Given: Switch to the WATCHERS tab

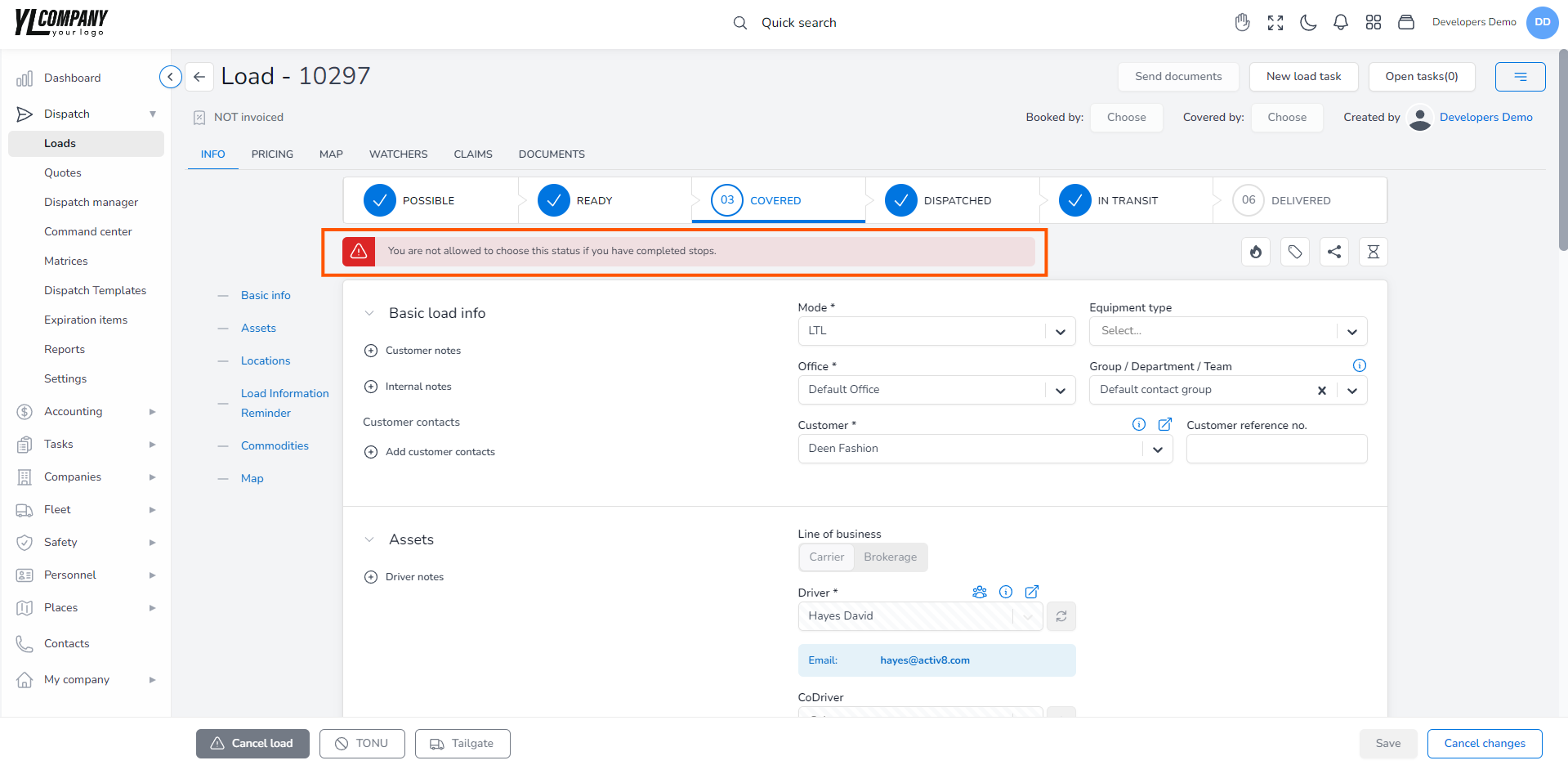Looking at the screenshot, I should (x=398, y=154).
